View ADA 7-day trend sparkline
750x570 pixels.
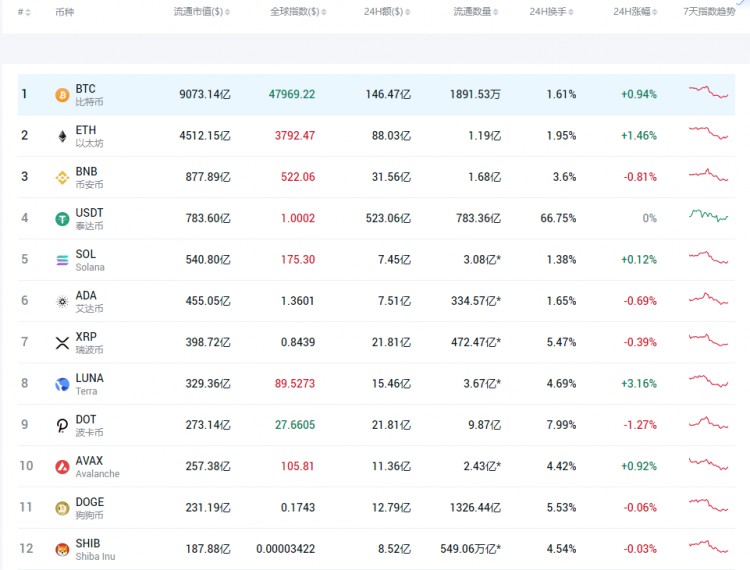[x=708, y=298]
